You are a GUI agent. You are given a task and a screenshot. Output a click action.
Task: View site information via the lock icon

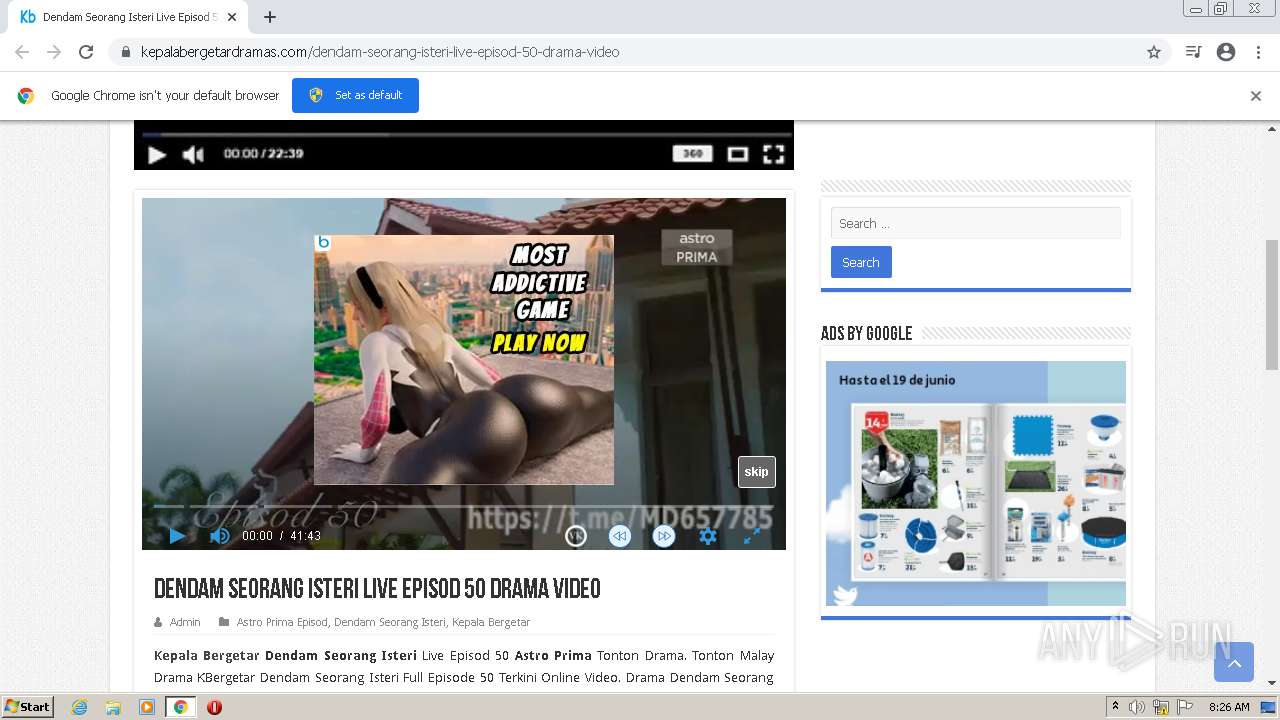pos(125,52)
